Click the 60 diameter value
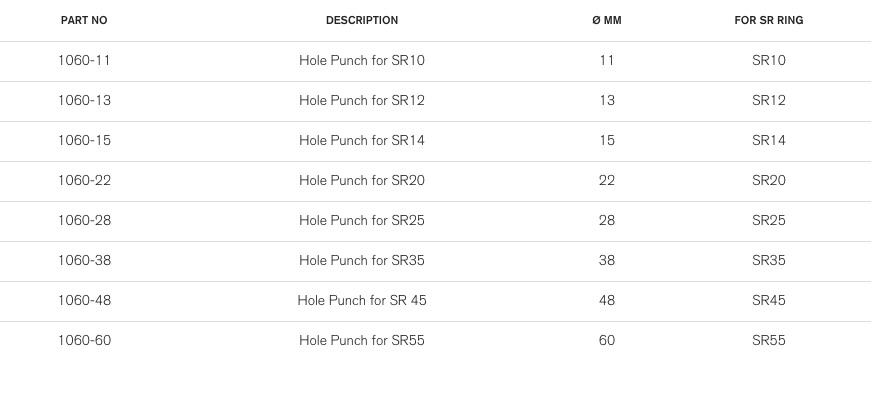The height and width of the screenshot is (393, 871). coord(607,340)
